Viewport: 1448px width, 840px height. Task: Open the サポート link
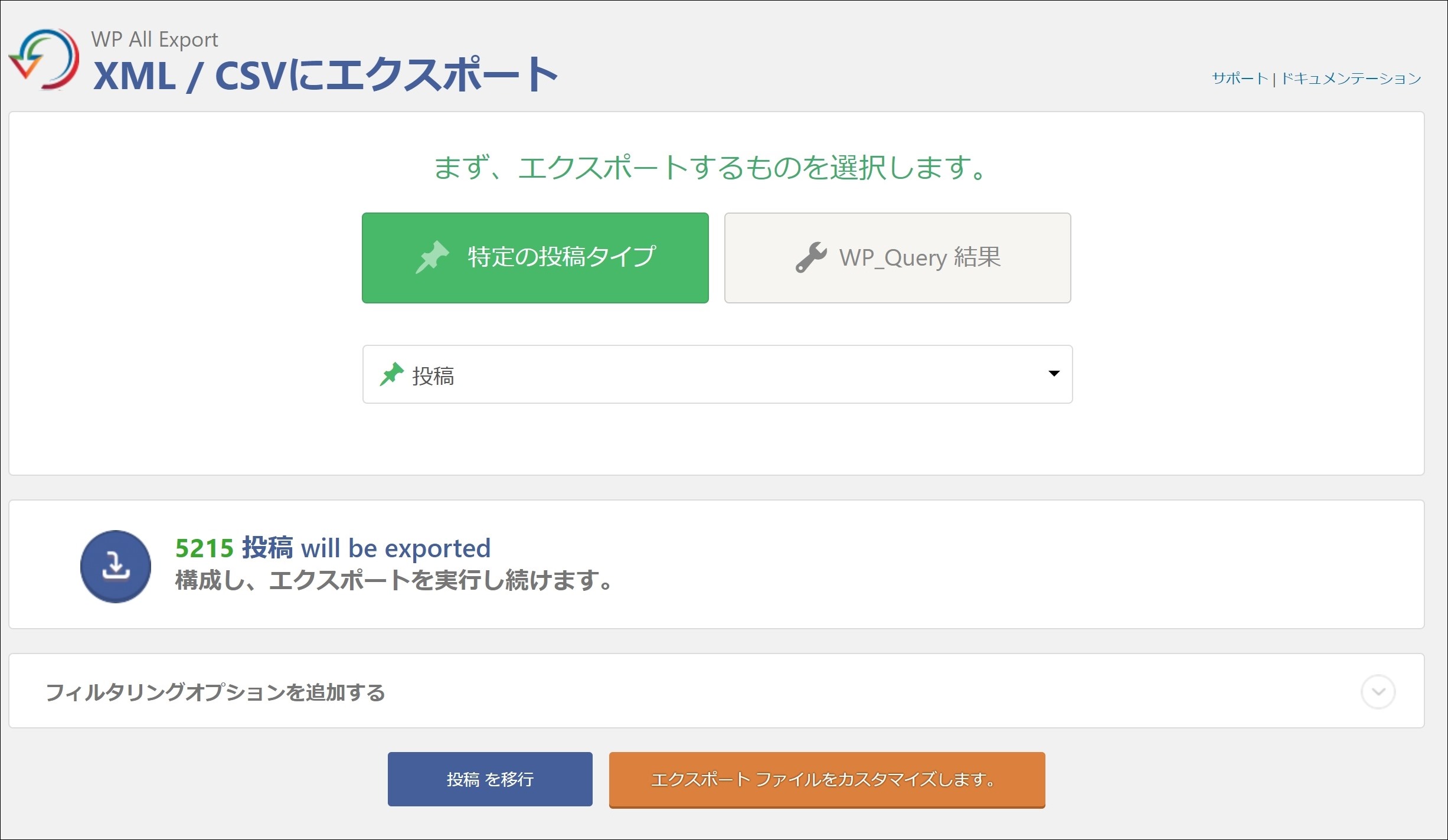(1240, 79)
